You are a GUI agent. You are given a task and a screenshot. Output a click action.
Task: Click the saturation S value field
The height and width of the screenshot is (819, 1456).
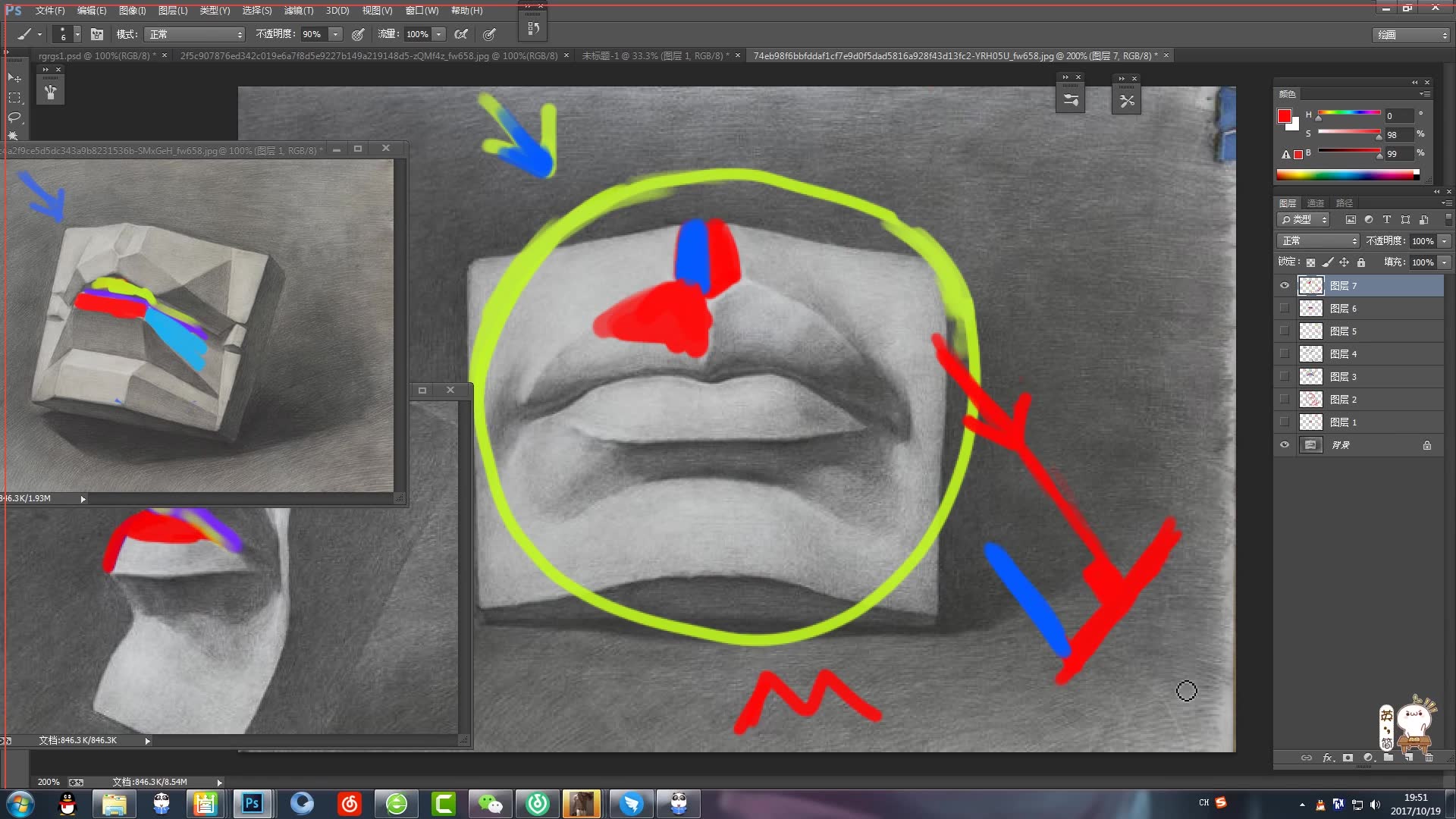pyautogui.click(x=1398, y=135)
